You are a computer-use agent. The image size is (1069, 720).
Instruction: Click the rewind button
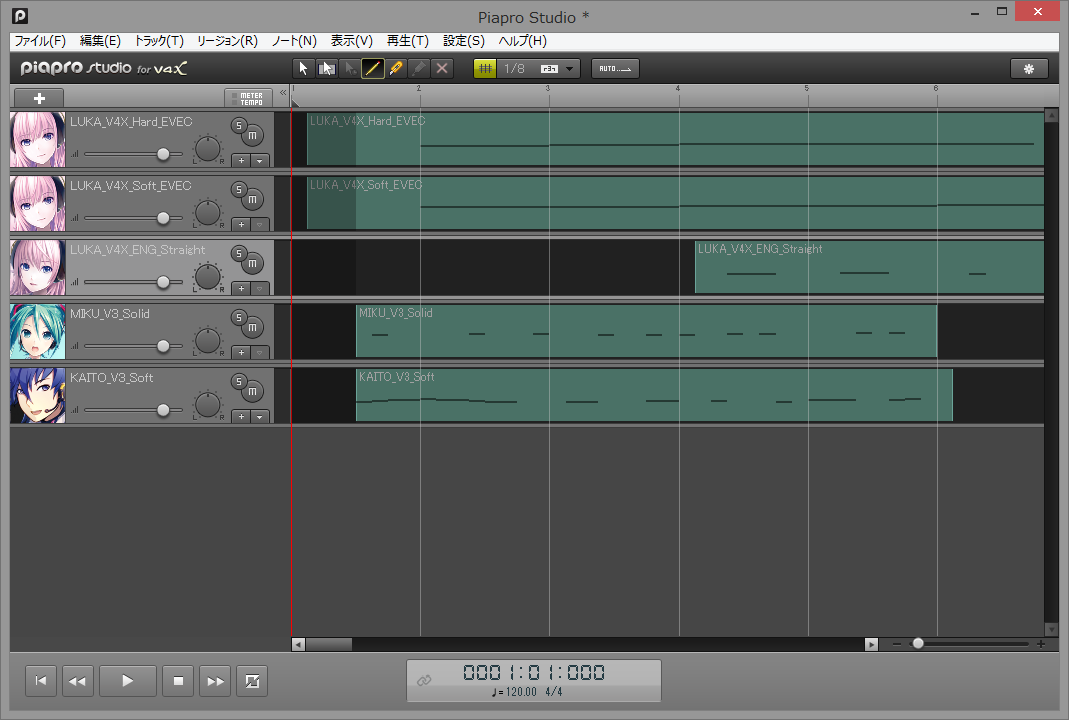(x=78, y=681)
